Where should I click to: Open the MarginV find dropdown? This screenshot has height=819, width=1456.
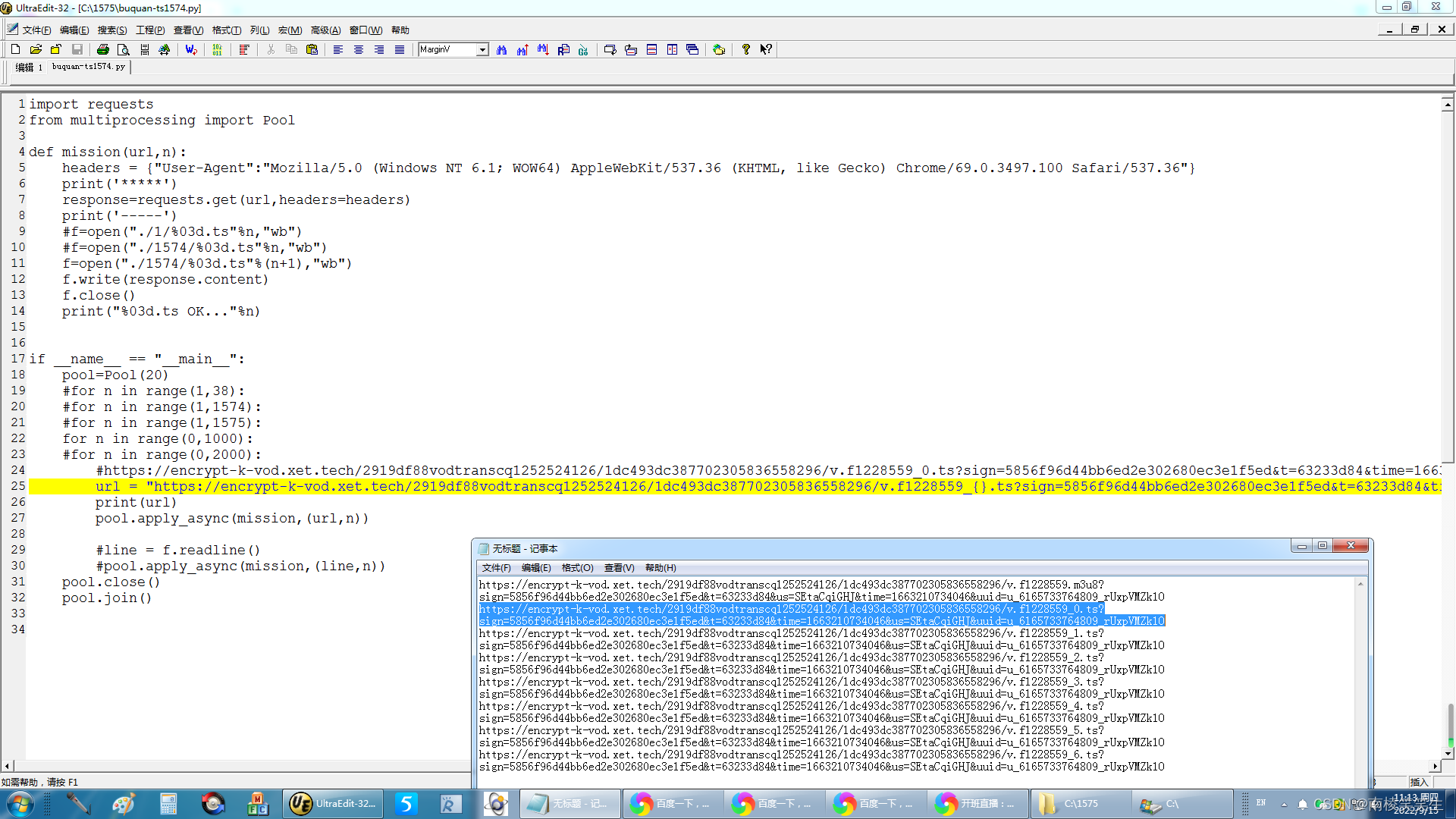point(482,49)
